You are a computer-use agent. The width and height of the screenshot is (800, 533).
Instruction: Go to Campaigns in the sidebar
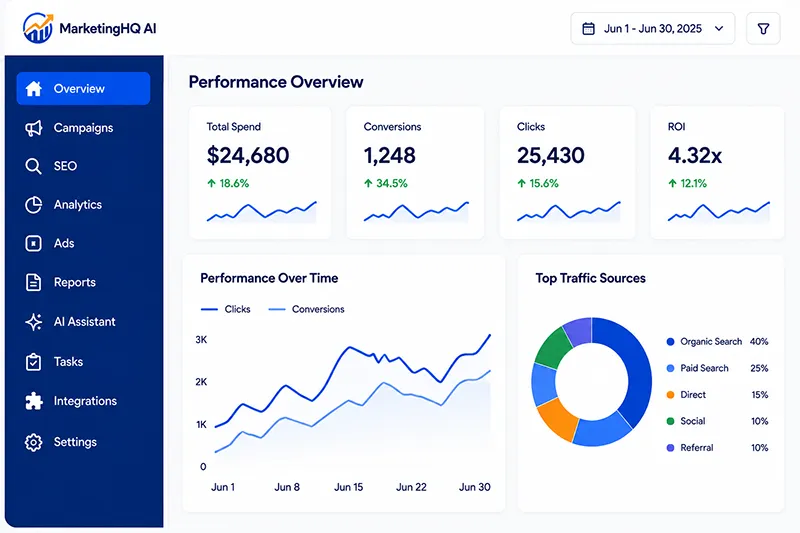pyautogui.click(x=83, y=128)
